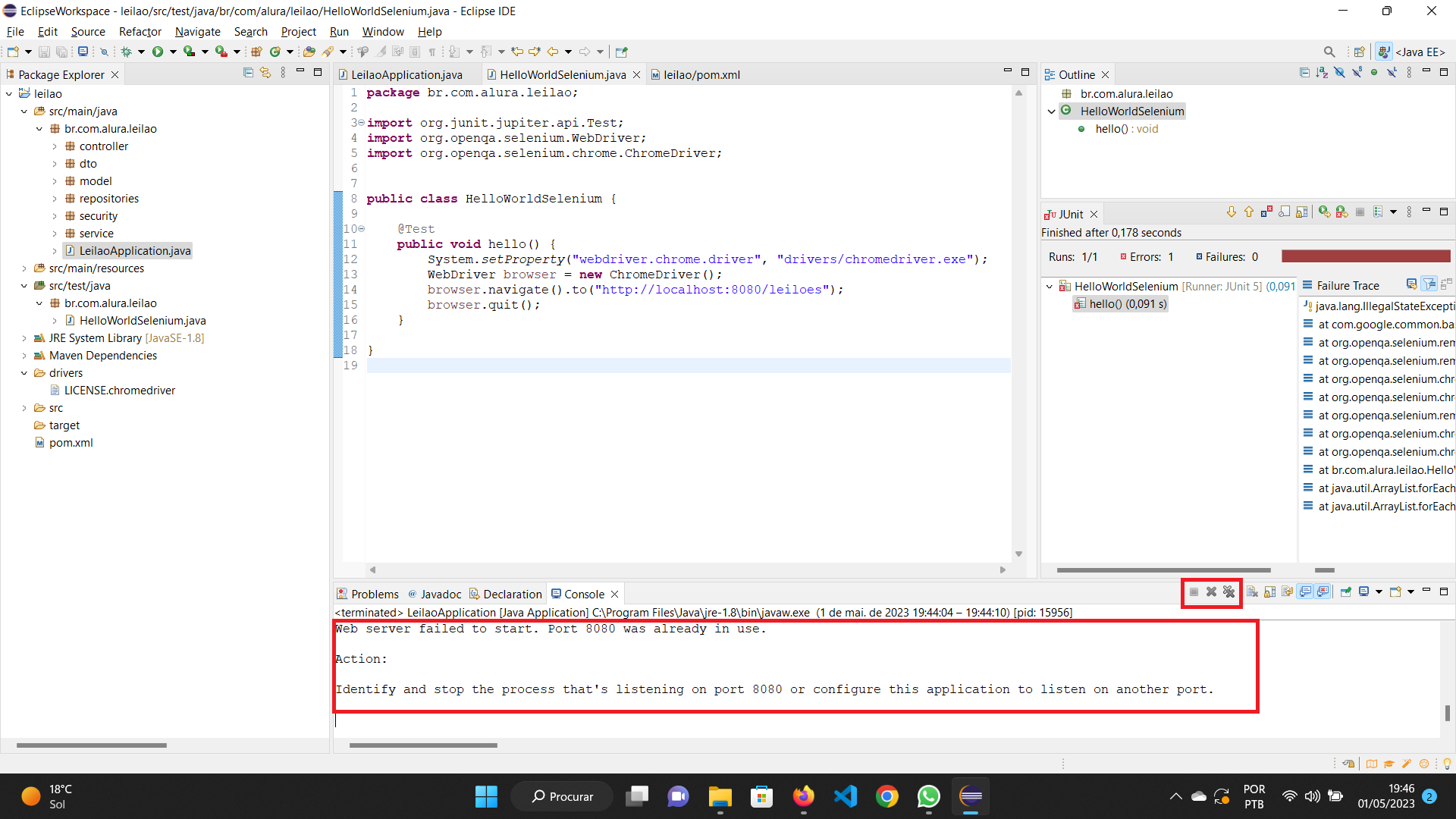1456x819 pixels.
Task: Click the Save icon in the toolbar
Action: point(44,52)
